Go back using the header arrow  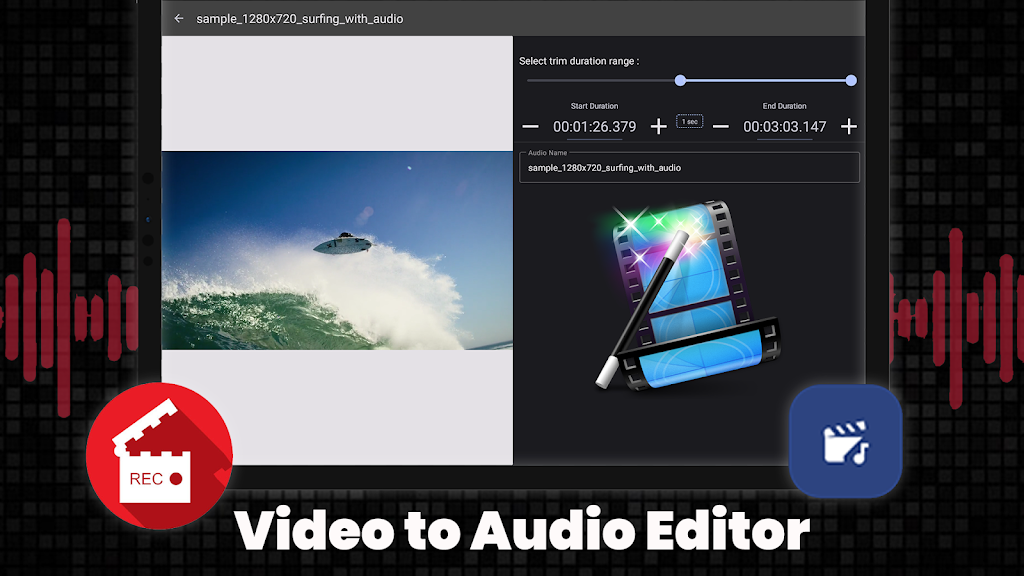179,19
